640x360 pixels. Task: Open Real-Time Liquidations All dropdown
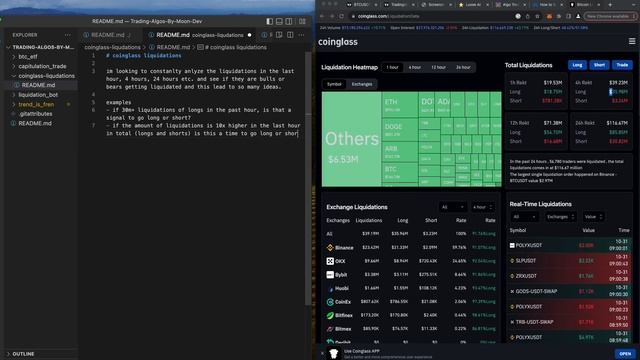coord(524,217)
